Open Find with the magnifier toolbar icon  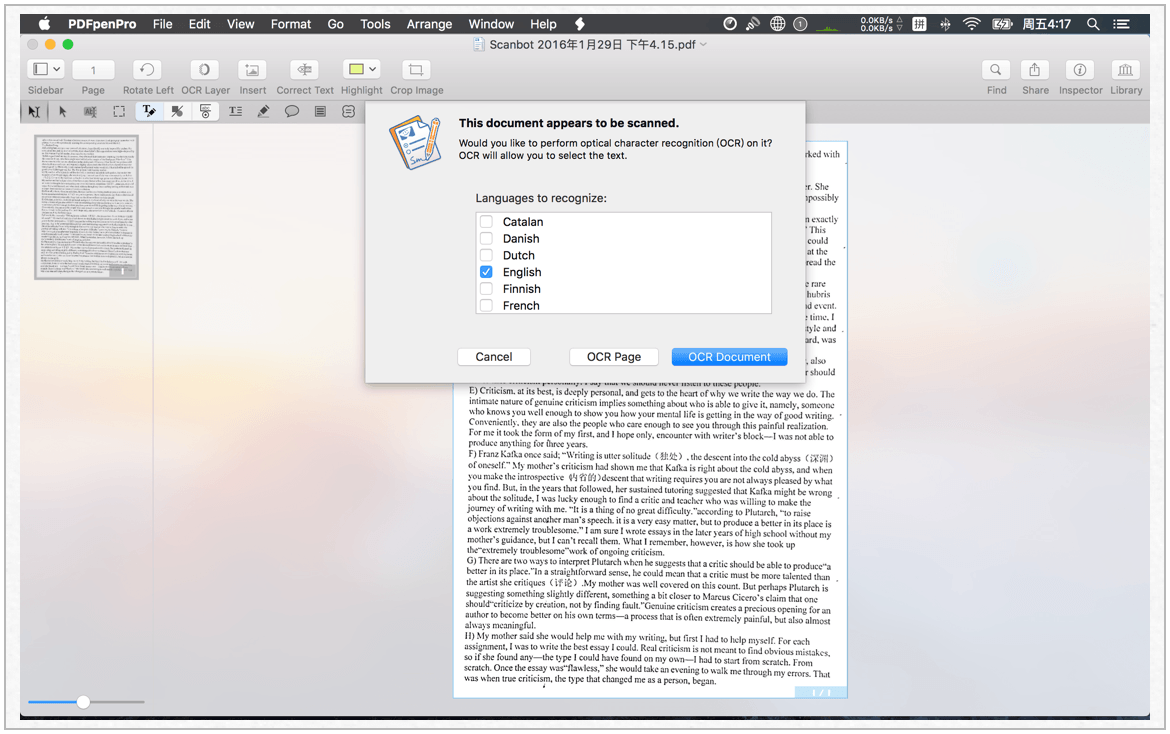pyautogui.click(x=995, y=69)
